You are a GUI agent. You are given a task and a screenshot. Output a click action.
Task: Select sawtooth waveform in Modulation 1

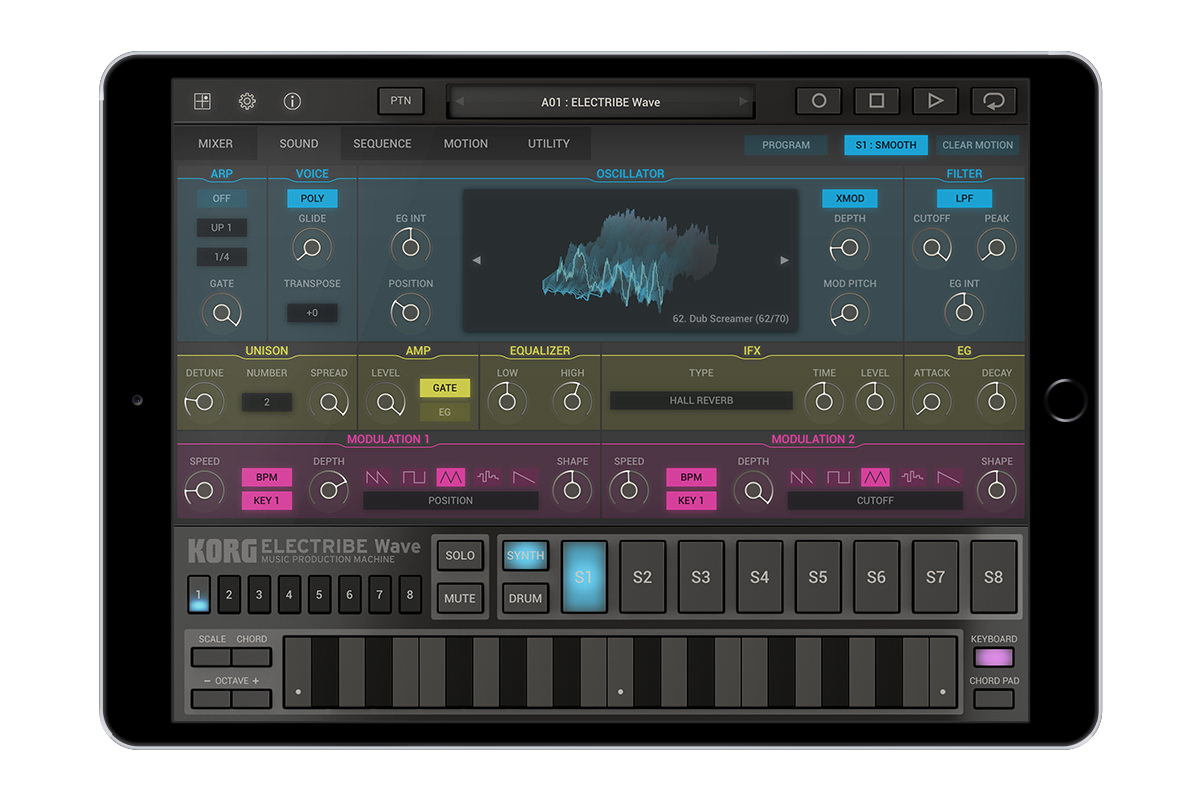[376, 477]
